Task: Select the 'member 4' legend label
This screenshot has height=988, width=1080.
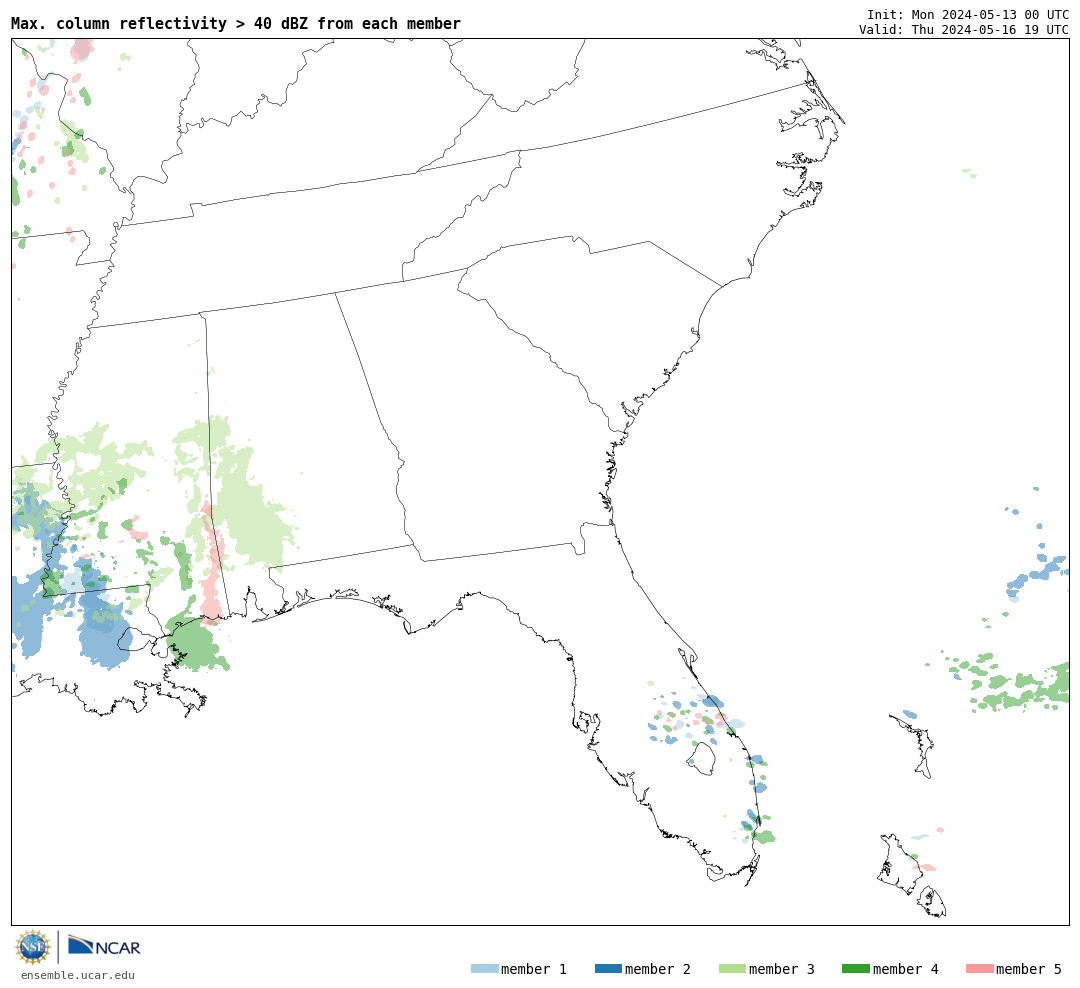Action: click(x=906, y=969)
